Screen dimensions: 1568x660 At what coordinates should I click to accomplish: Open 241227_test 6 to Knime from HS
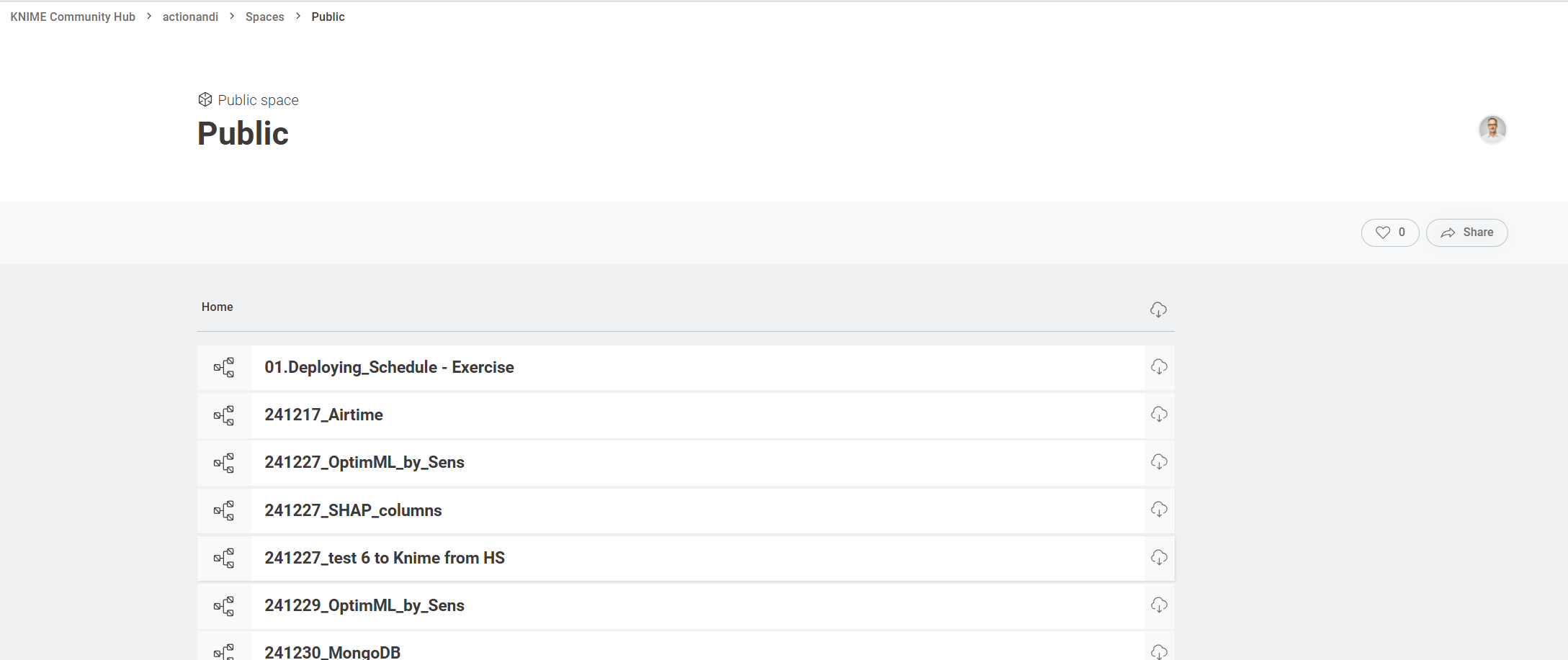point(385,558)
